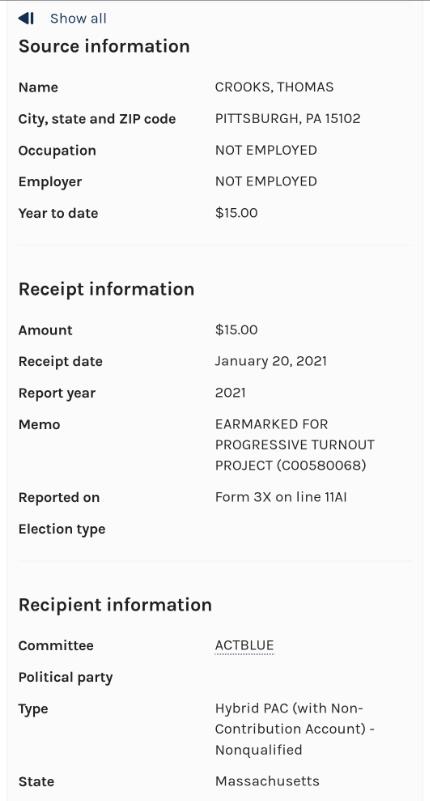Click the Employer NOT EMPLOYED value

point(266,182)
